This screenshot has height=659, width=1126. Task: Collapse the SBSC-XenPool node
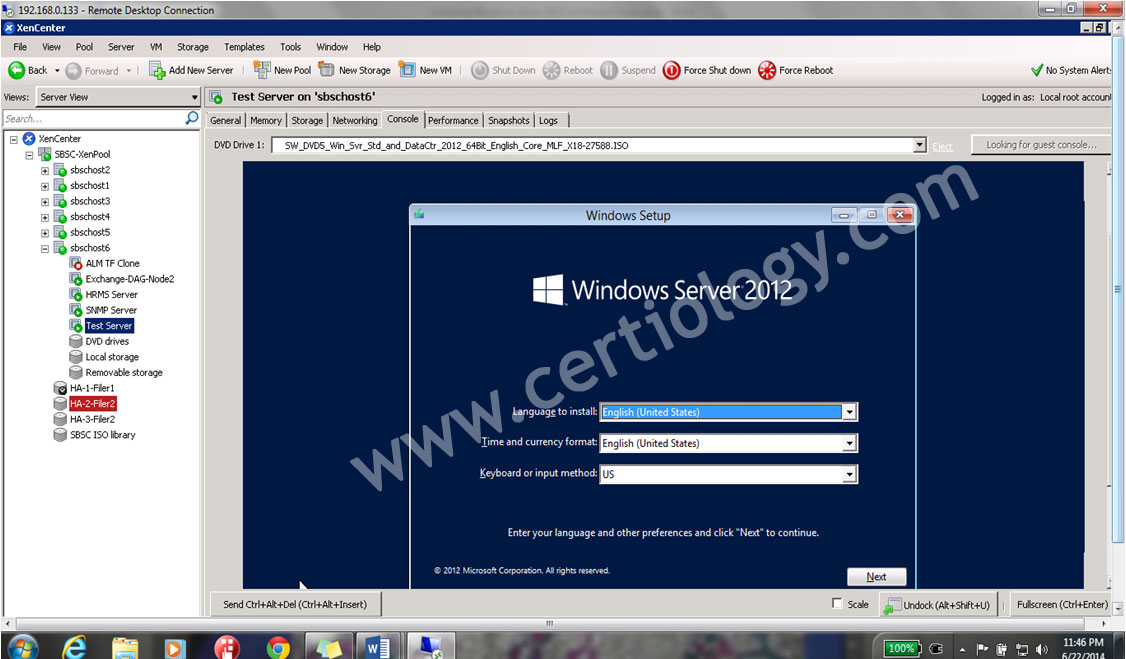pos(29,155)
